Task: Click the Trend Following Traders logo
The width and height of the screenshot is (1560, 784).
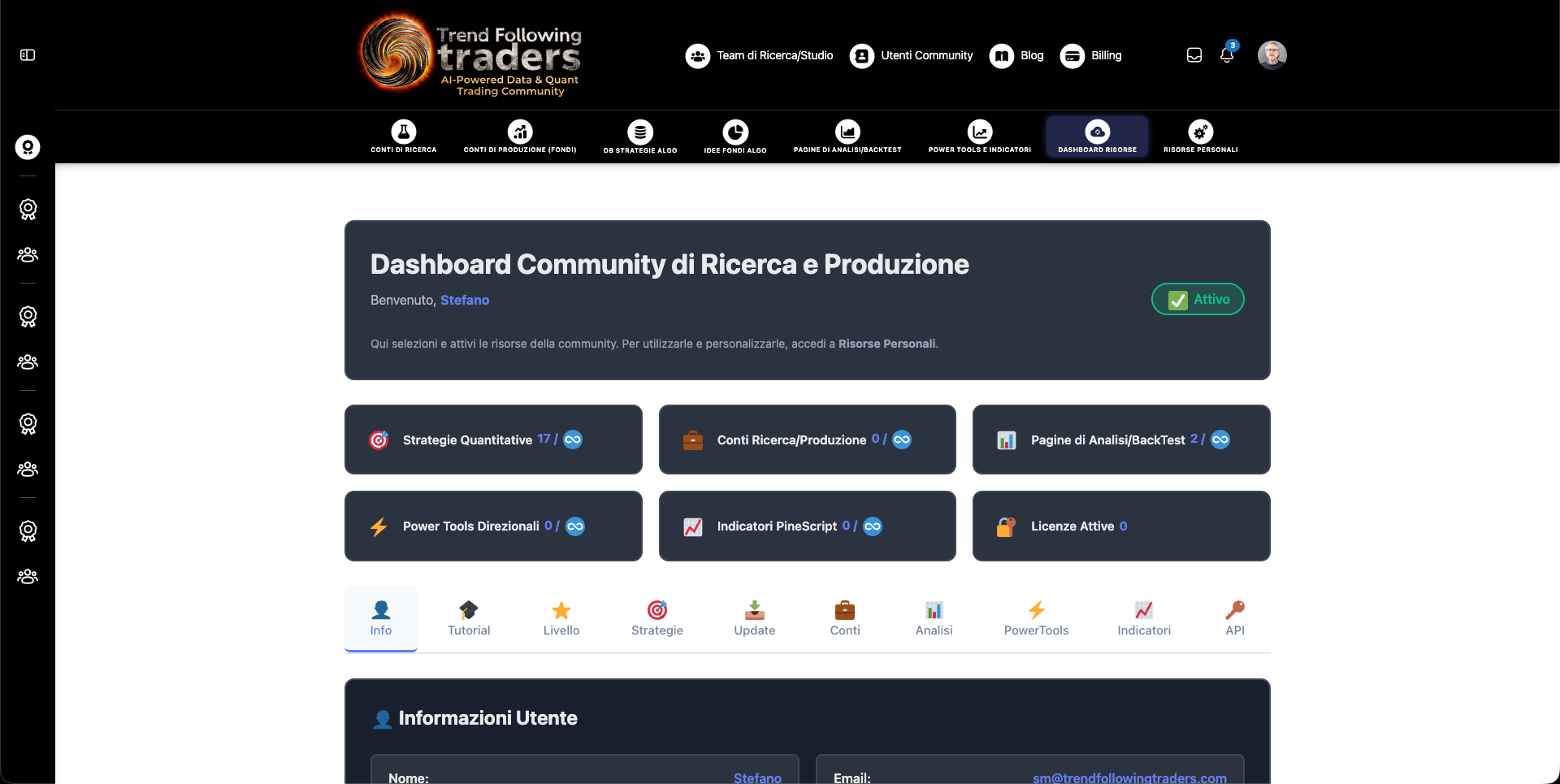Action: 471,55
